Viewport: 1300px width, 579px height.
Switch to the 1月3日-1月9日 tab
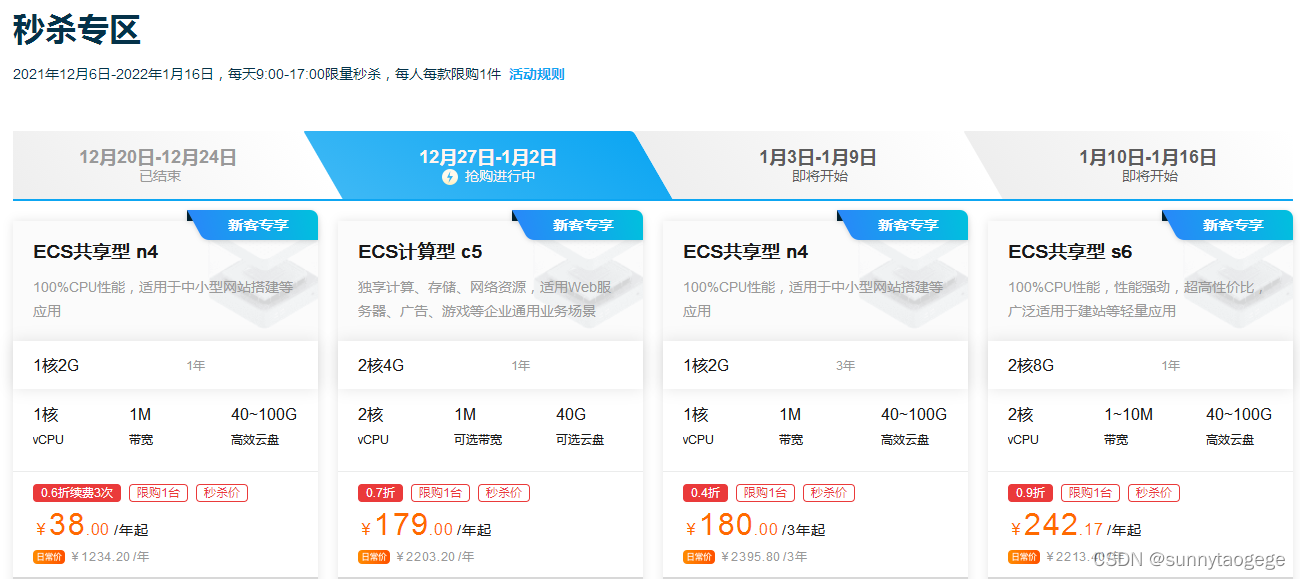tap(818, 165)
